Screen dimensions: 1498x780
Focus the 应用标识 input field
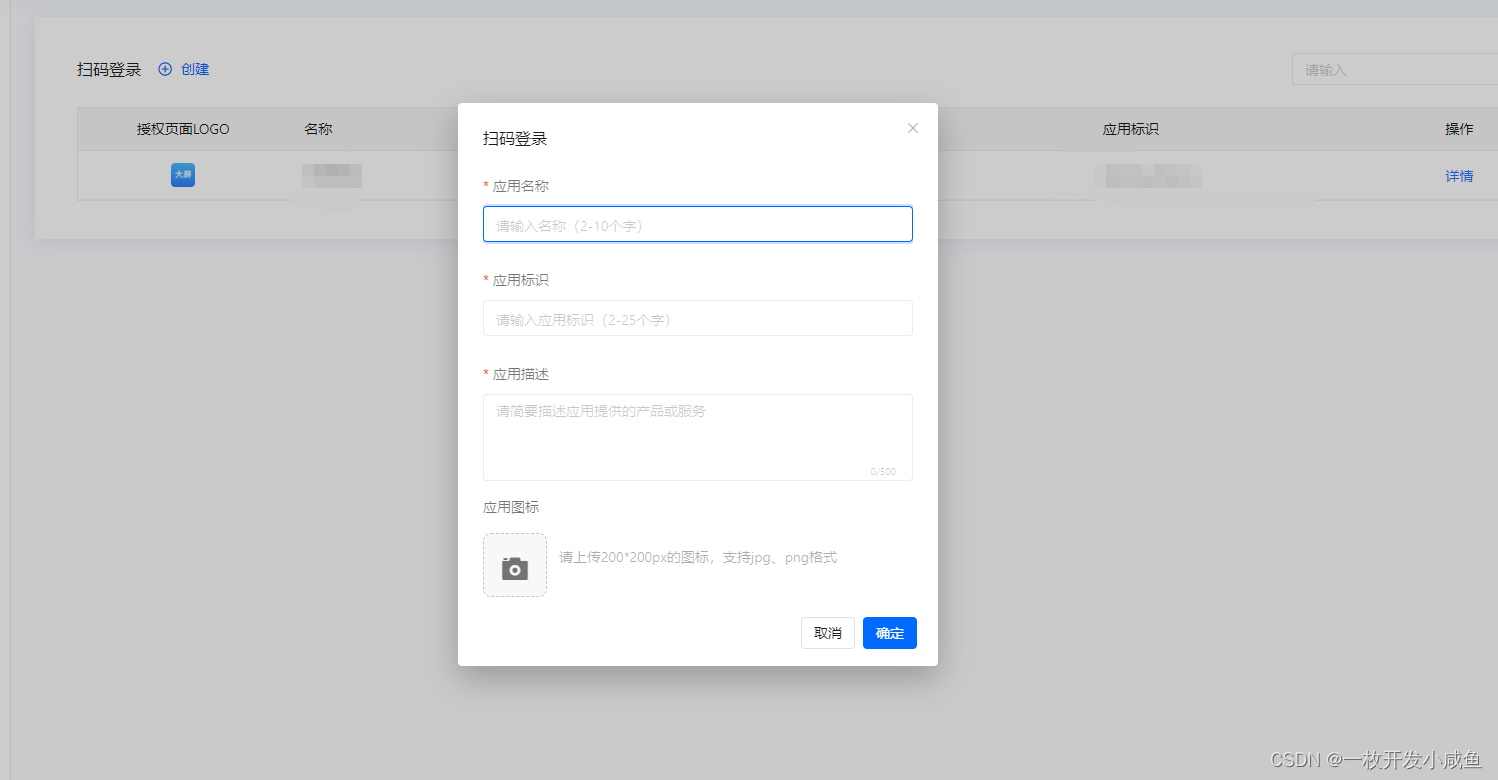698,318
